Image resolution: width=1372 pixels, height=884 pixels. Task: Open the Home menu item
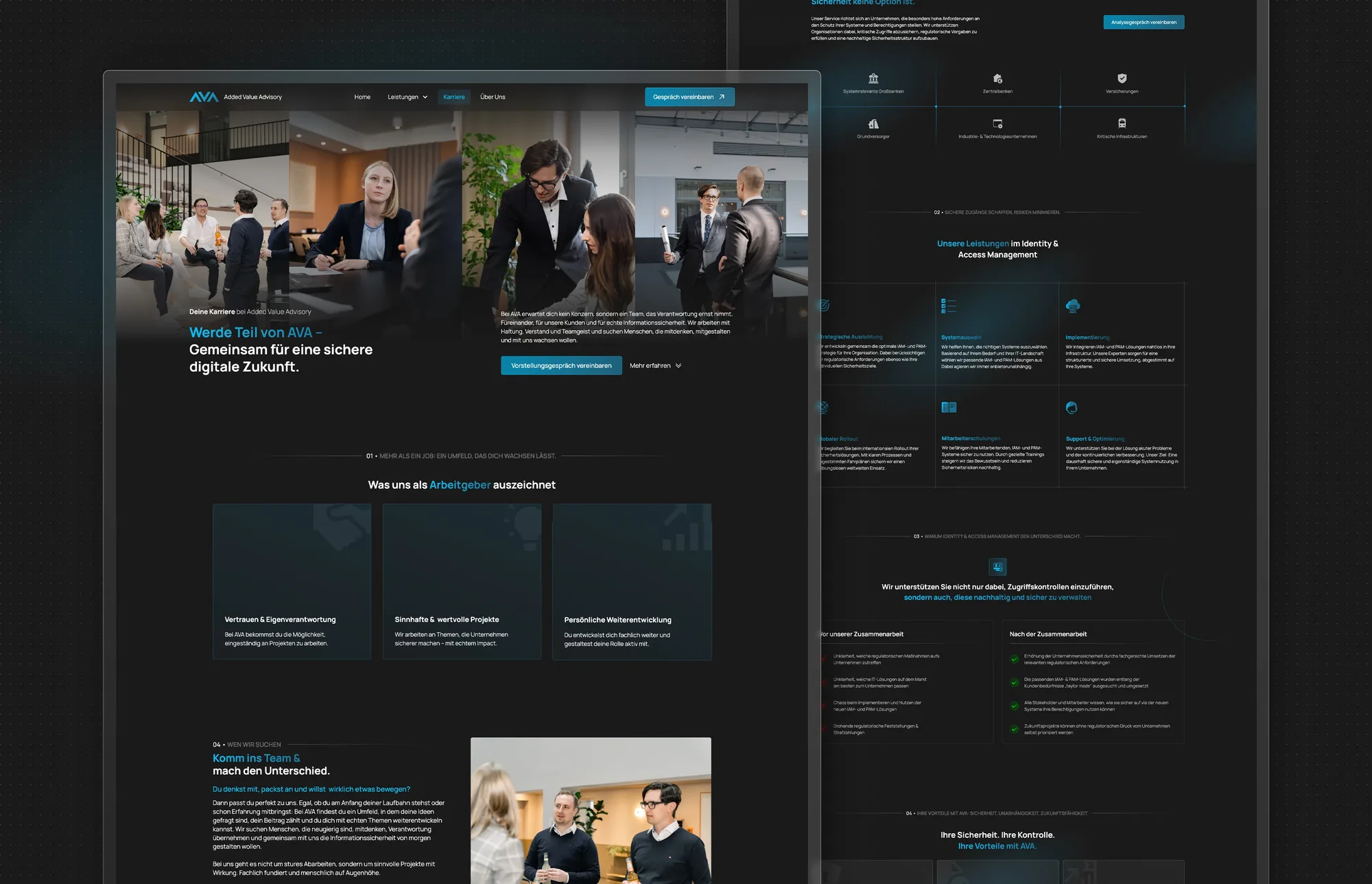[x=362, y=97]
